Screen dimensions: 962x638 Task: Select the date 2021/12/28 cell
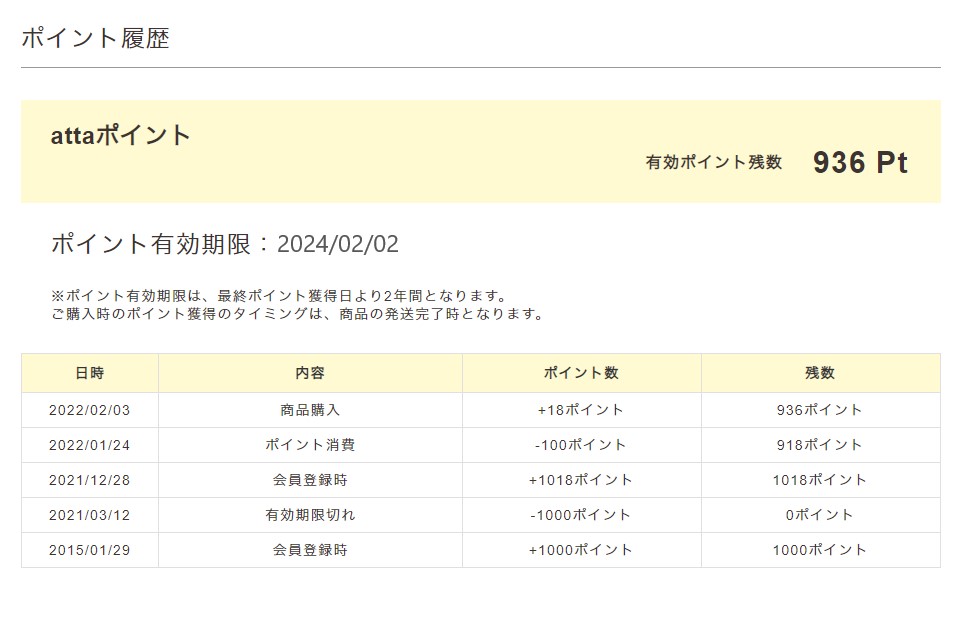click(90, 480)
